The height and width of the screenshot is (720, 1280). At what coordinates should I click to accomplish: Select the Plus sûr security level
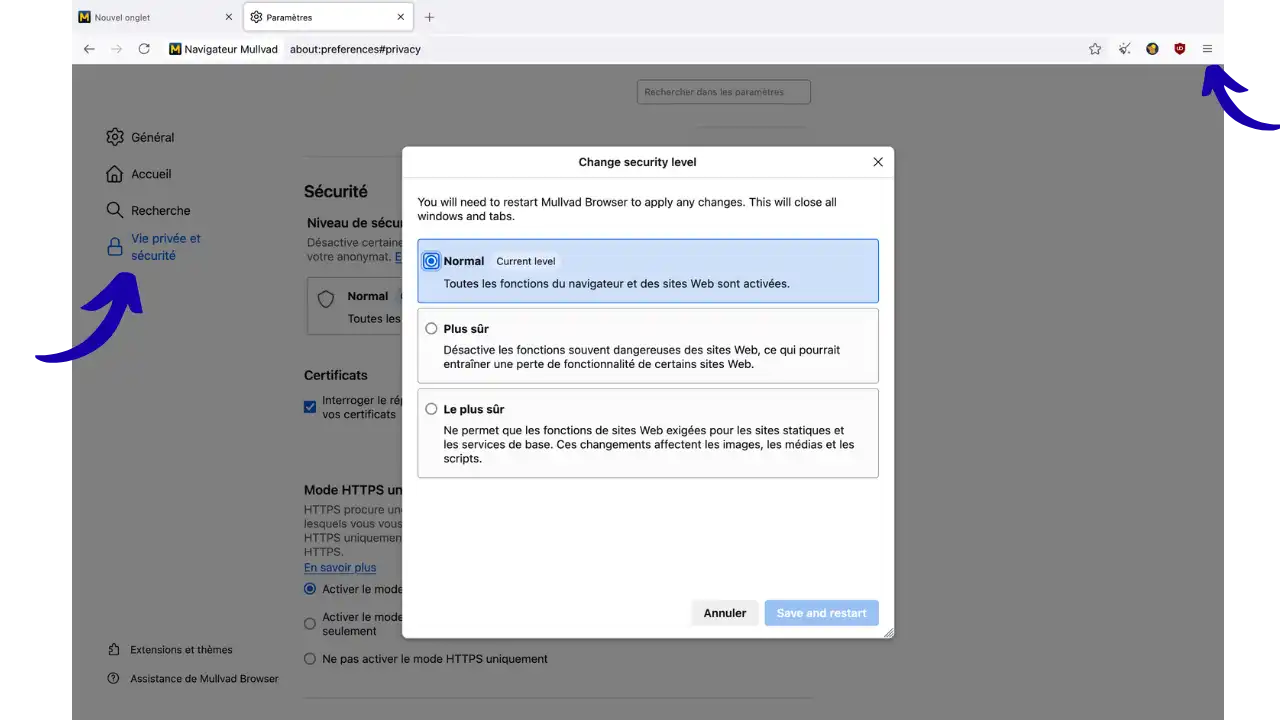click(431, 328)
